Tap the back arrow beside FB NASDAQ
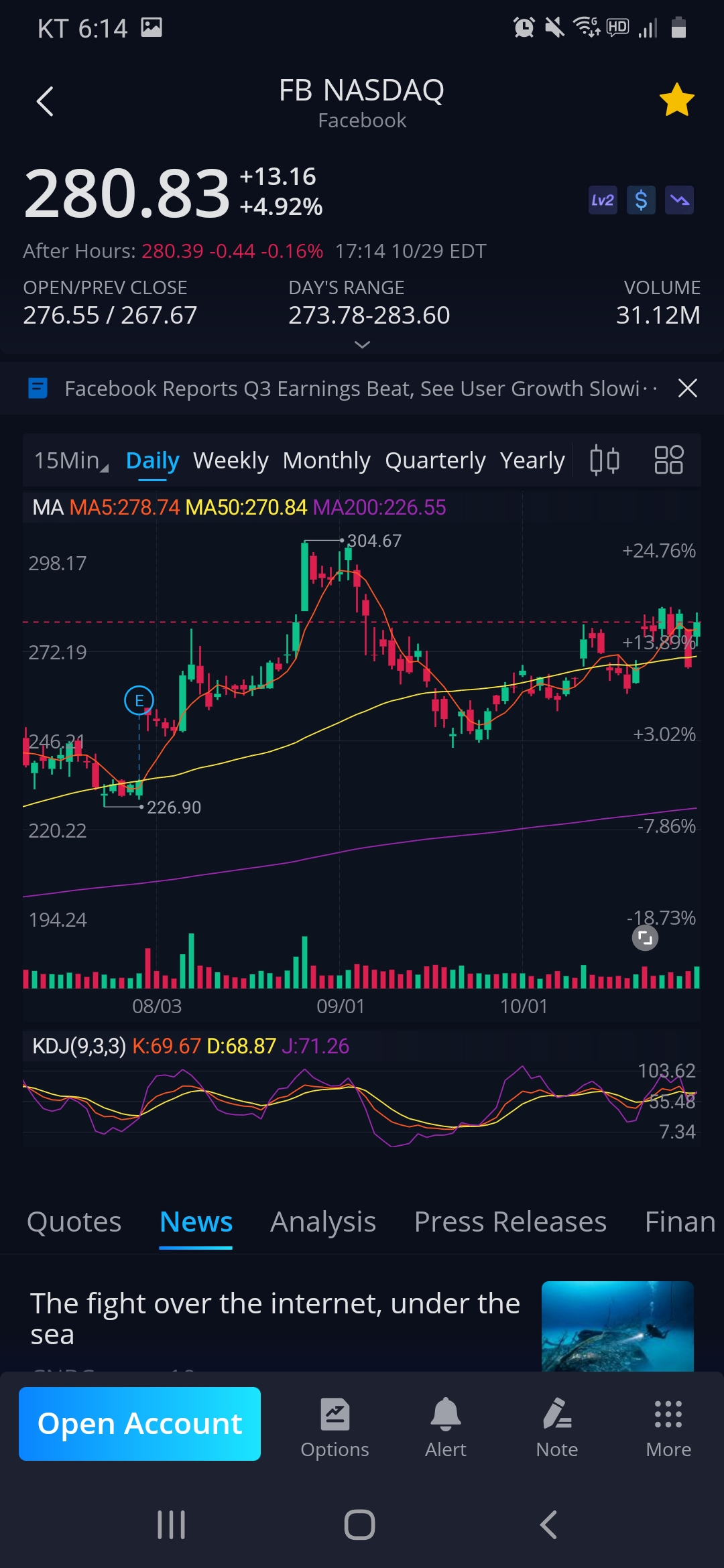The width and height of the screenshot is (724, 1568). point(45,102)
